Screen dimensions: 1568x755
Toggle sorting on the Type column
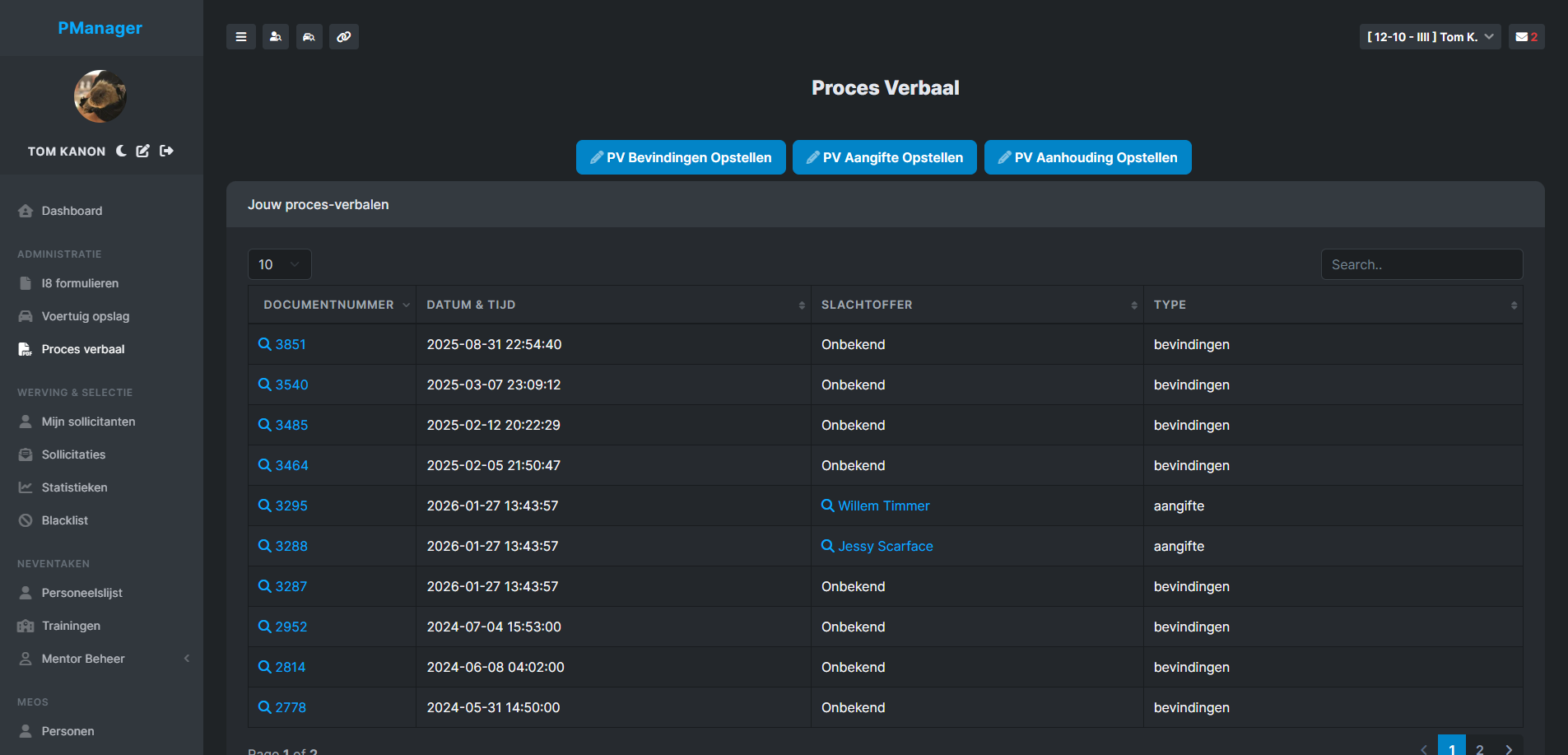[1514, 305]
